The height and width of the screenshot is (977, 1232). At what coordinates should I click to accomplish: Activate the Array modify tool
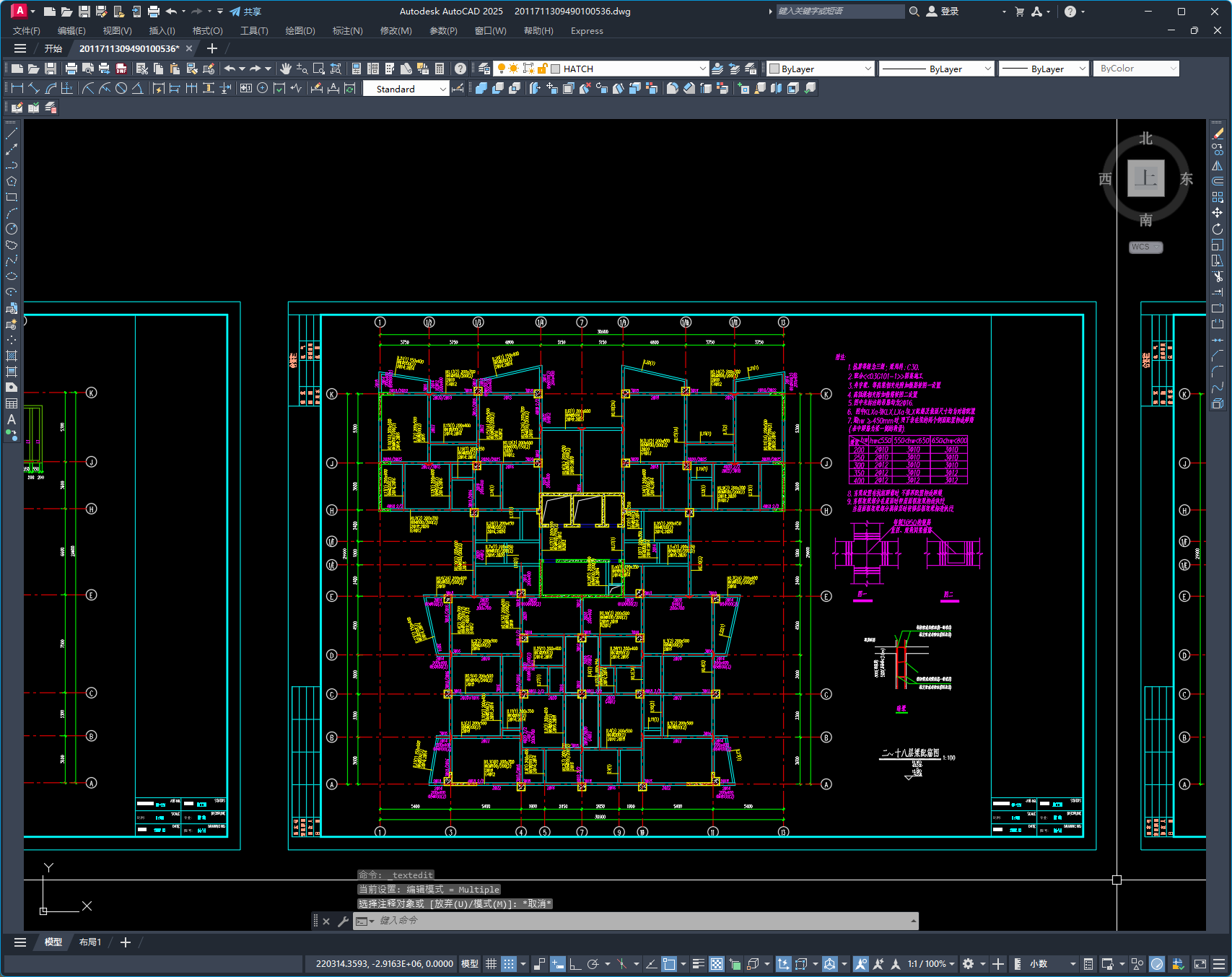click(1218, 197)
